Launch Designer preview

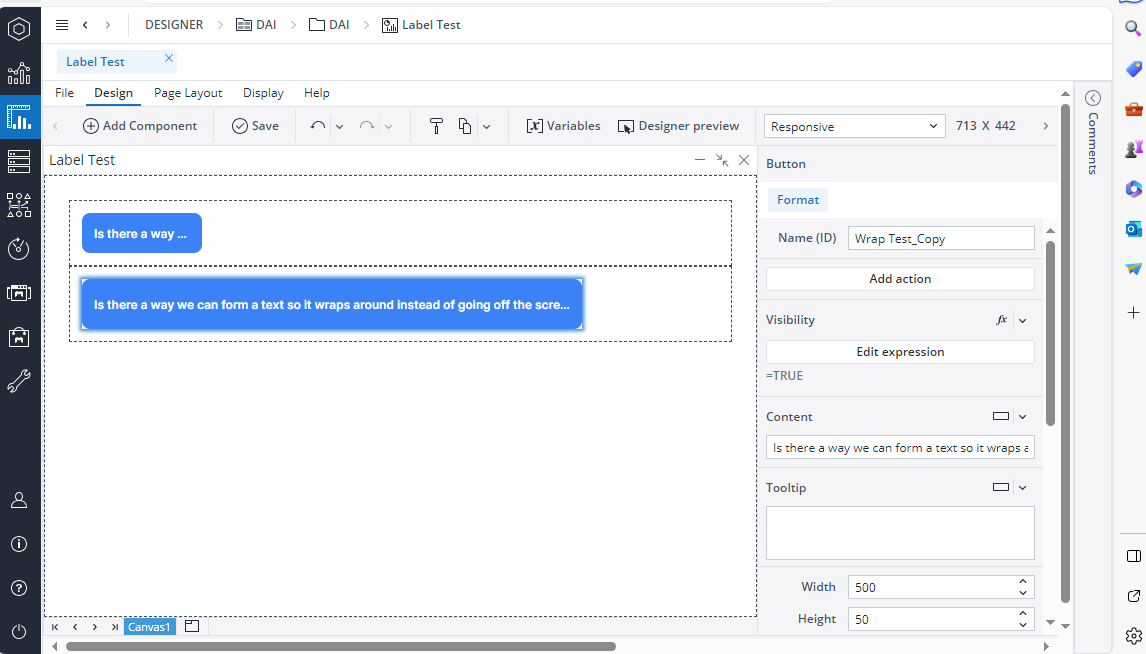pyautogui.click(x=678, y=126)
